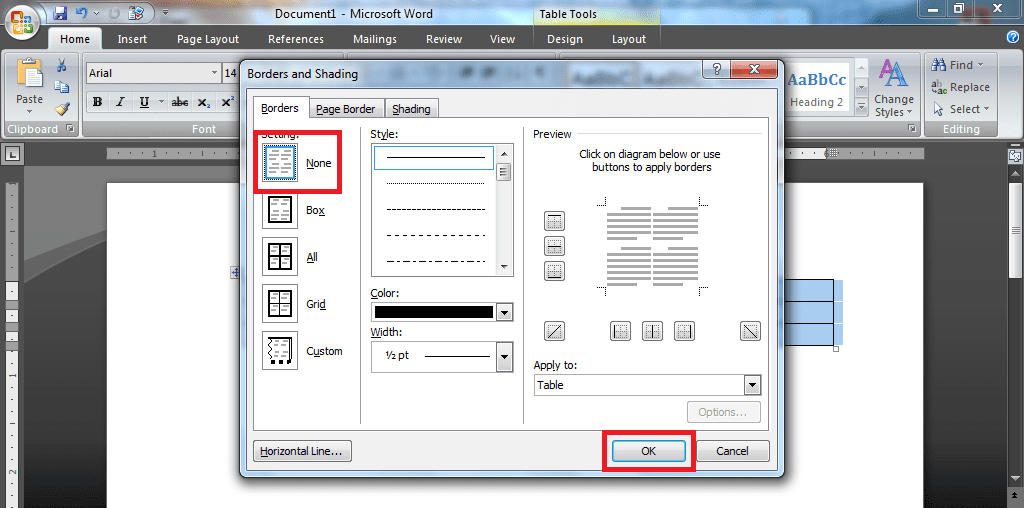The image size is (1024, 508).
Task: Click the Paste clipboard icon
Action: coord(29,73)
